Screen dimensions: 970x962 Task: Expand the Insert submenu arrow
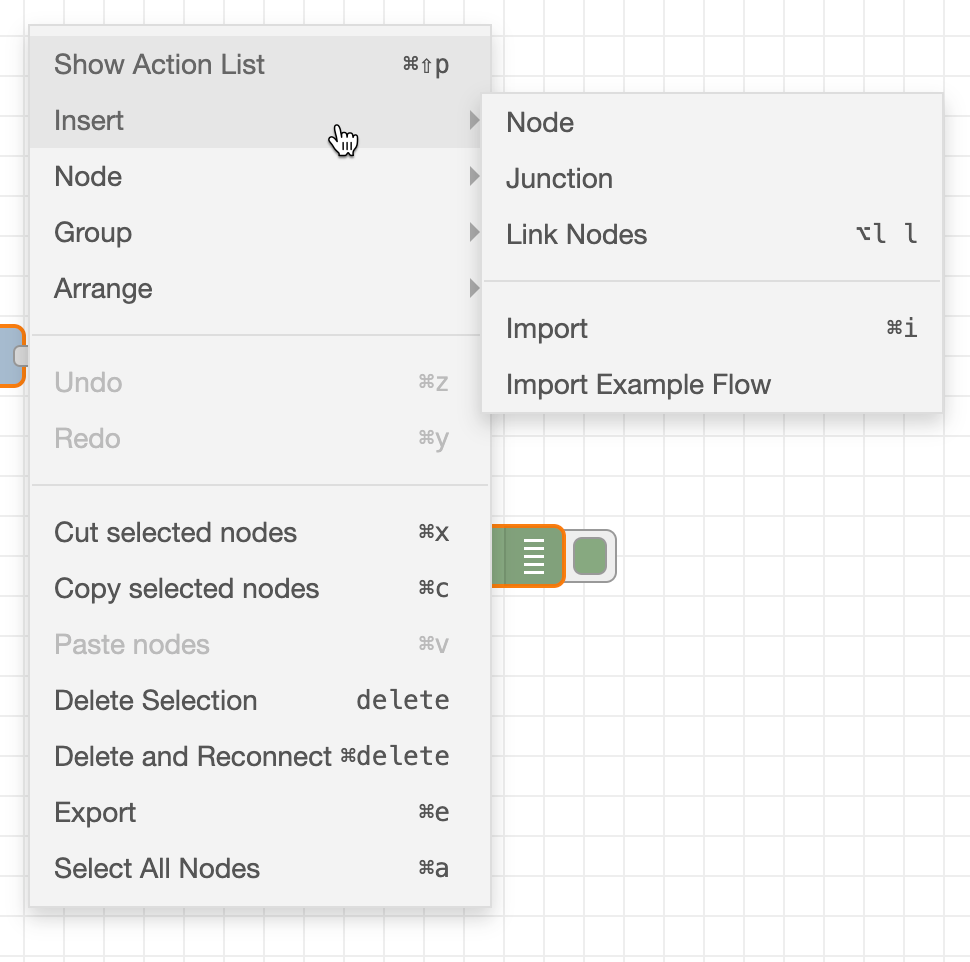click(x=474, y=120)
